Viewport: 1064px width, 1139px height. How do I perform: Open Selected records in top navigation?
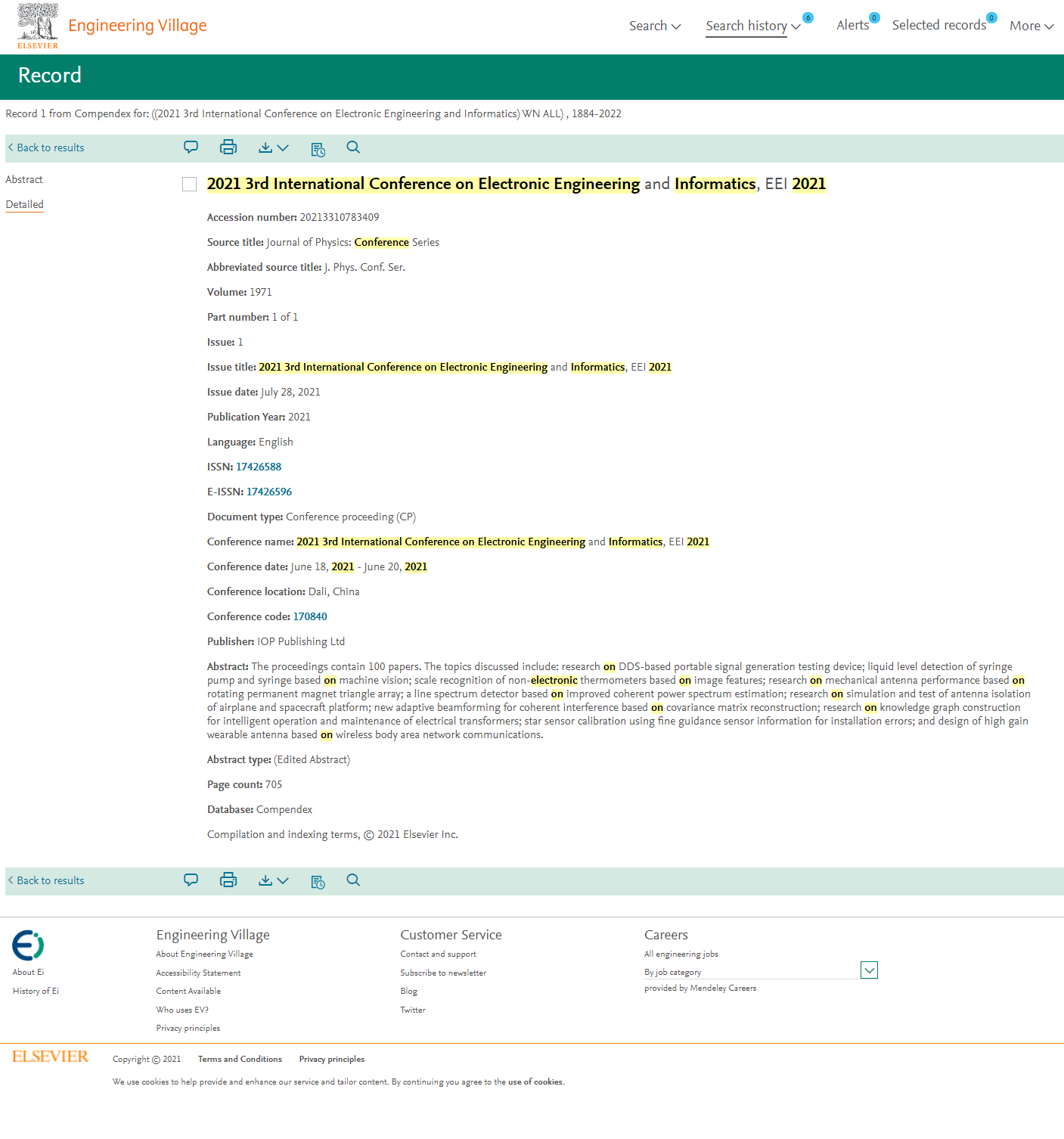click(x=938, y=25)
